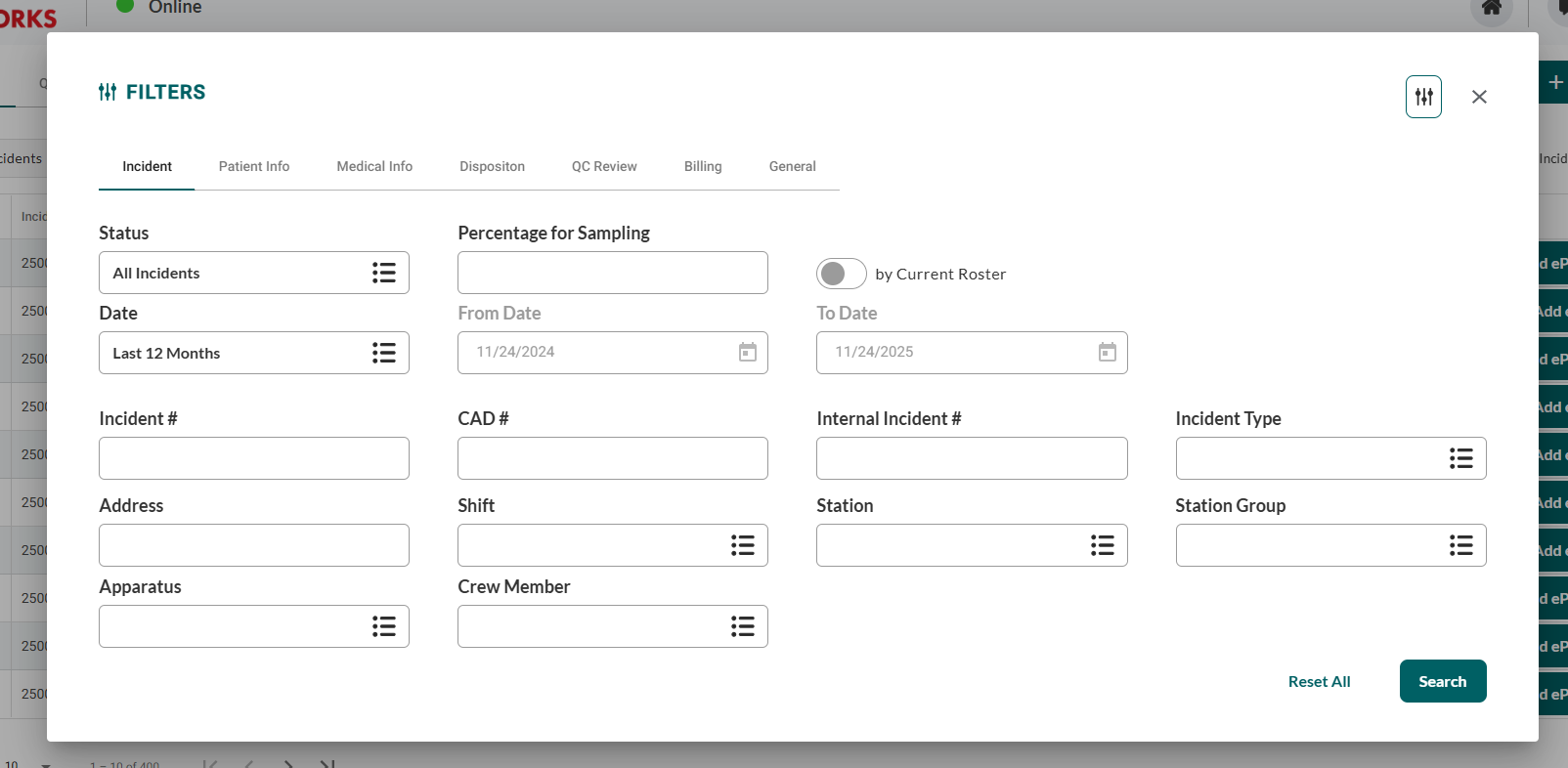Open the Station dropdown
This screenshot has height=768, width=1568.
pyautogui.click(x=971, y=545)
